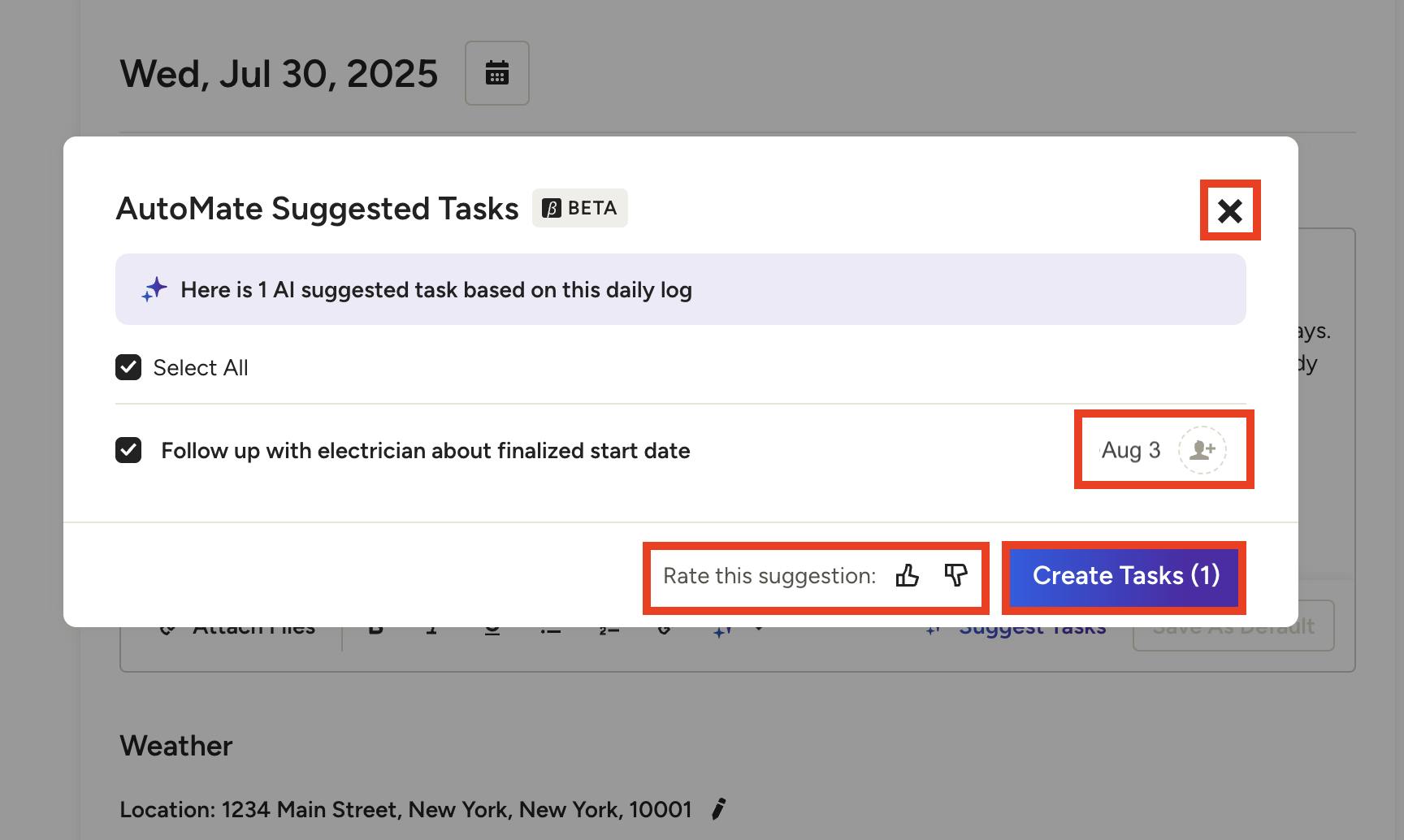1404x840 pixels.
Task: Open the calendar date picker icon
Action: click(x=496, y=73)
